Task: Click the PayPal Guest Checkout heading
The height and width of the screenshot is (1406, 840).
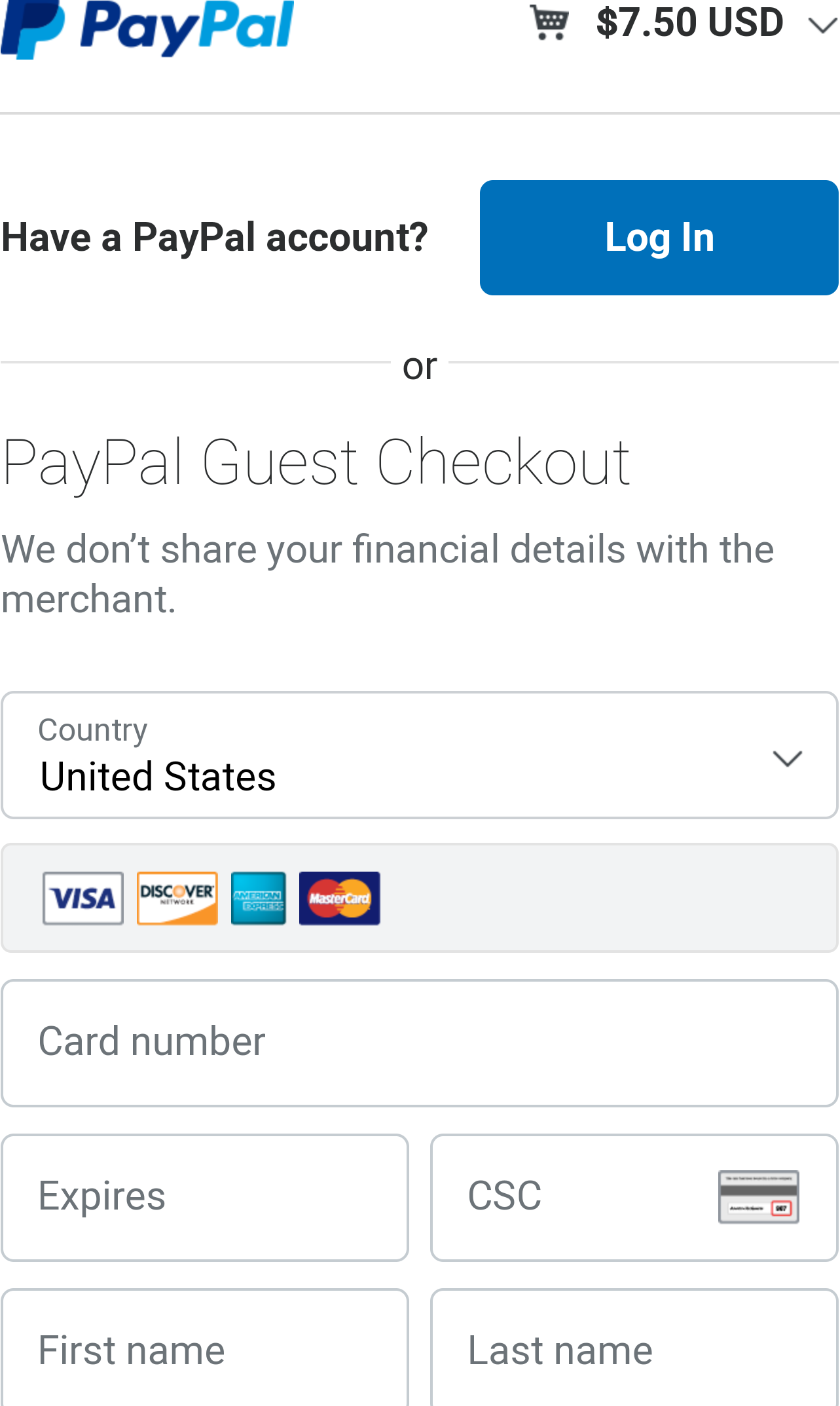Action: [316, 464]
